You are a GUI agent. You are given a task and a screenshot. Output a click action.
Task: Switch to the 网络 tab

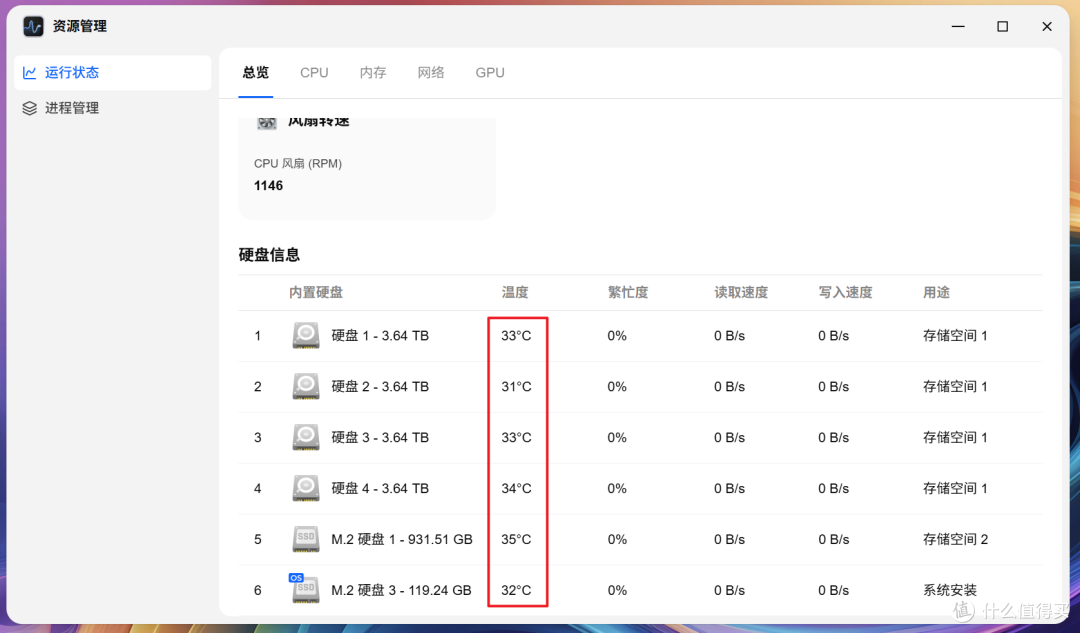[430, 72]
